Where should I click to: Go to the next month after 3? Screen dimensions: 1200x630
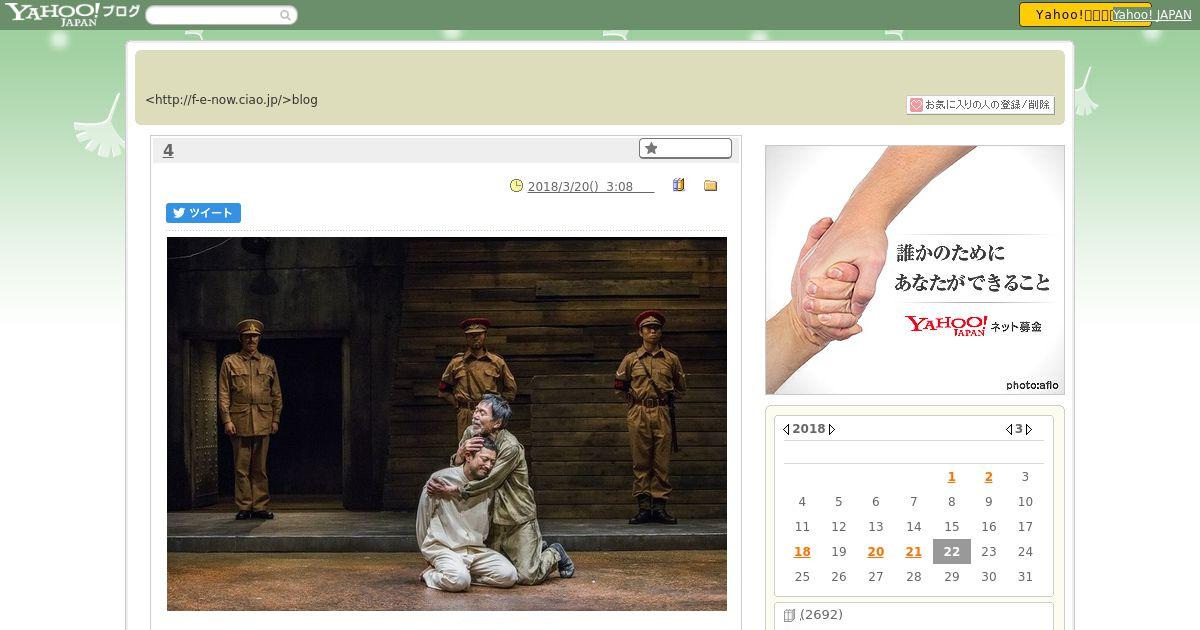coord(1029,429)
